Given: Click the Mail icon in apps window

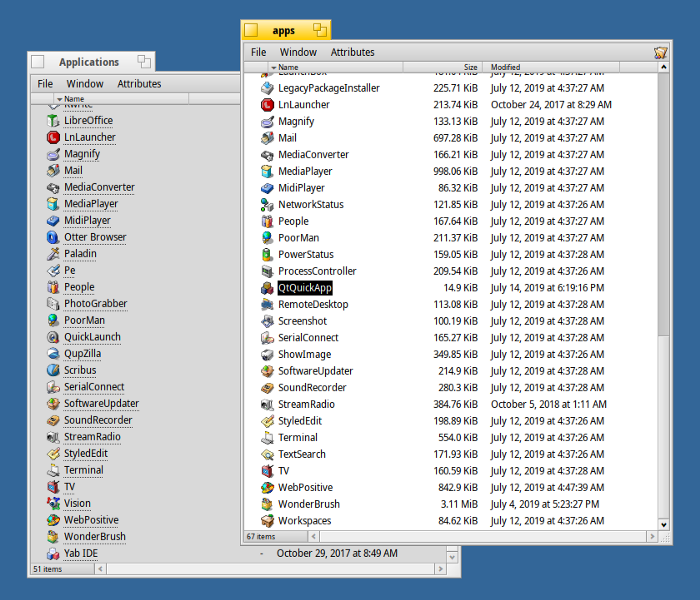Looking at the screenshot, I should [x=267, y=138].
